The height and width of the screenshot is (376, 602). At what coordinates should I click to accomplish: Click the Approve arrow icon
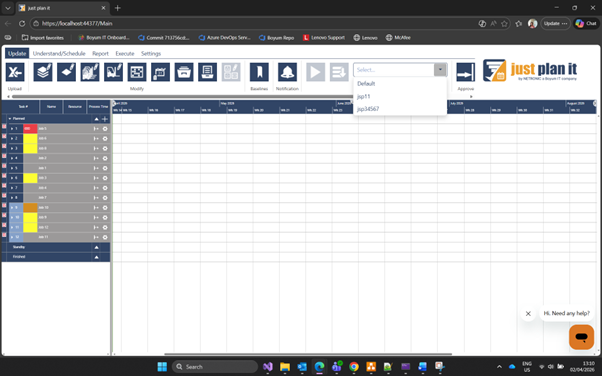(x=465, y=72)
